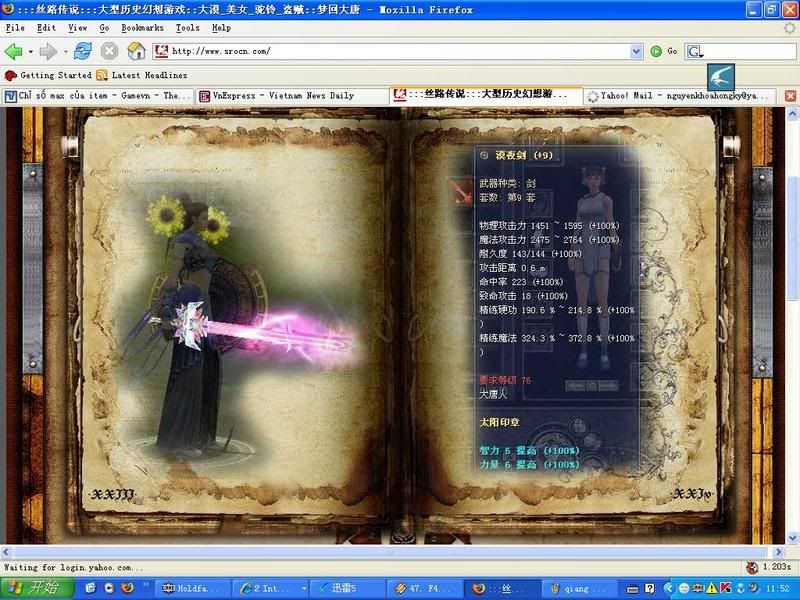The height and width of the screenshot is (600, 800).
Task: Click the language bar help question mark icon
Action: pos(649,589)
